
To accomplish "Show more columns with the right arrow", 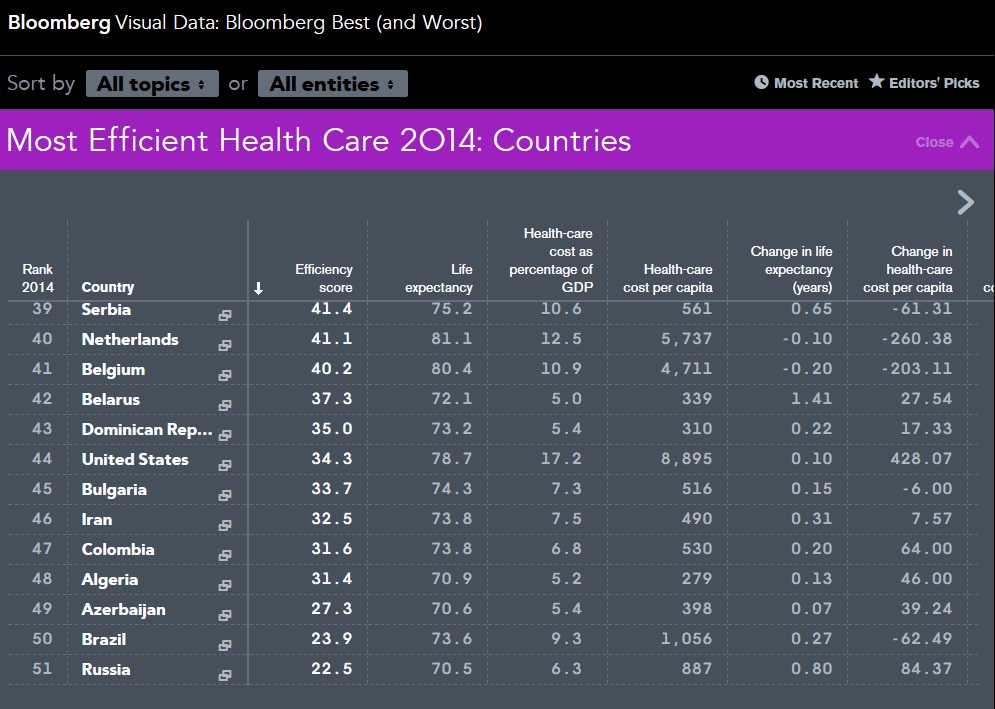I will (965, 202).
